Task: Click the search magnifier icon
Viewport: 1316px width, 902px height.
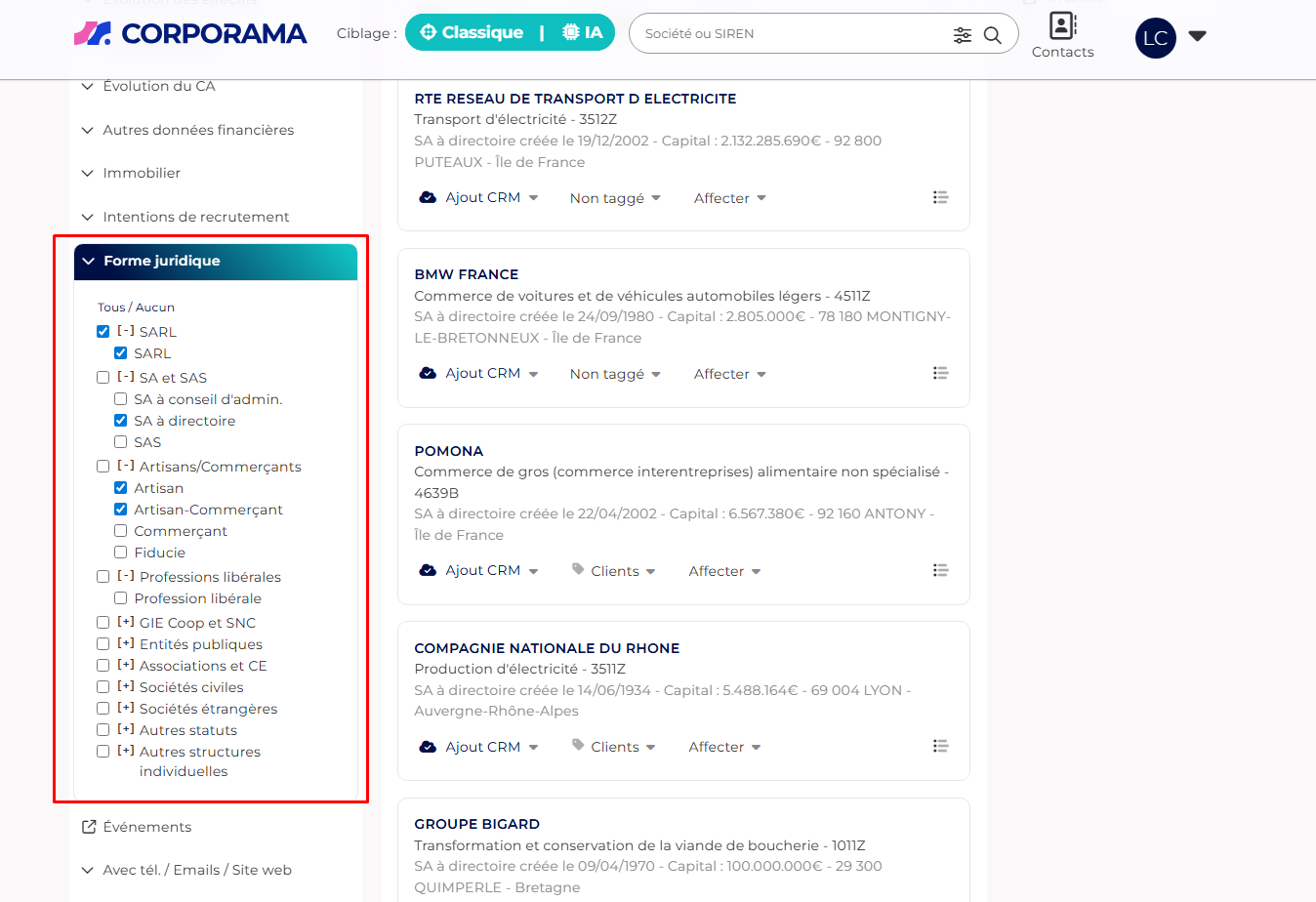Action: (x=992, y=35)
